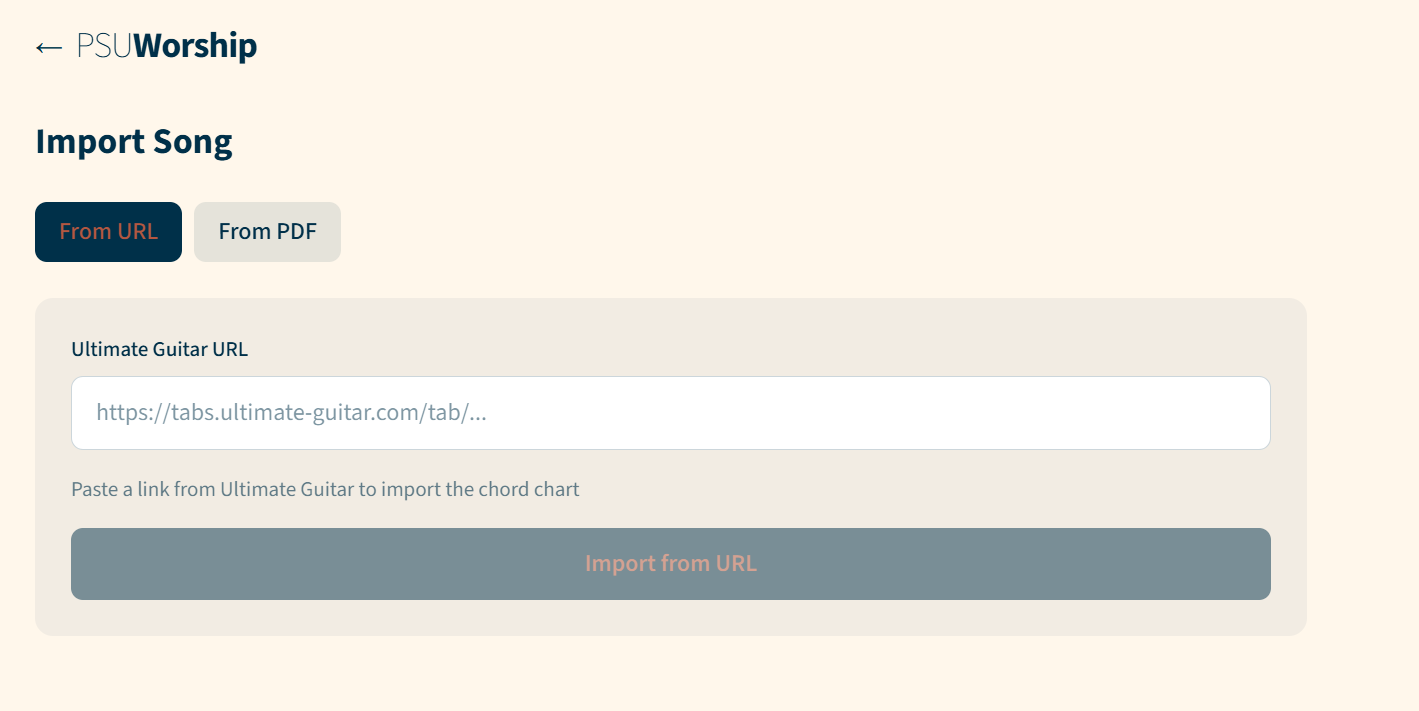This screenshot has width=1419, height=711.
Task: Focus the Ultimate Guitar URL field
Action: [670, 413]
